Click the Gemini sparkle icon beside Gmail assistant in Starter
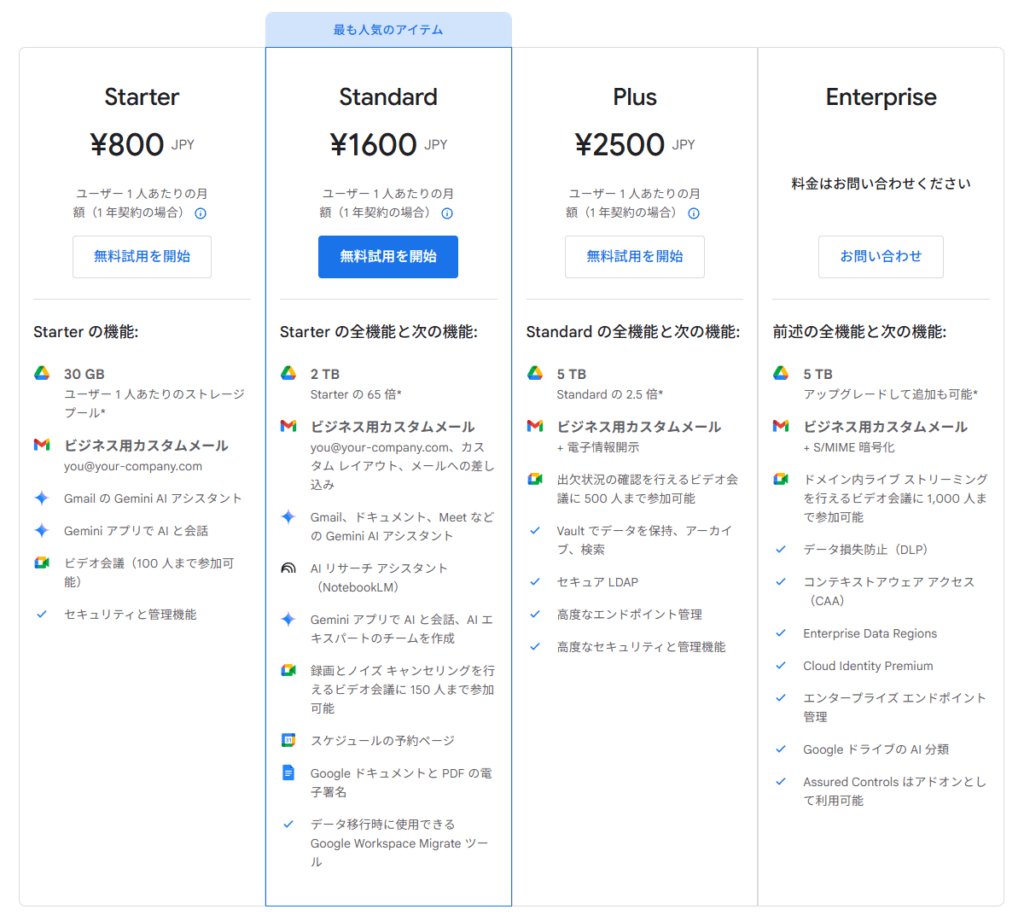Viewport: 1024px width, 921px height. [42, 498]
